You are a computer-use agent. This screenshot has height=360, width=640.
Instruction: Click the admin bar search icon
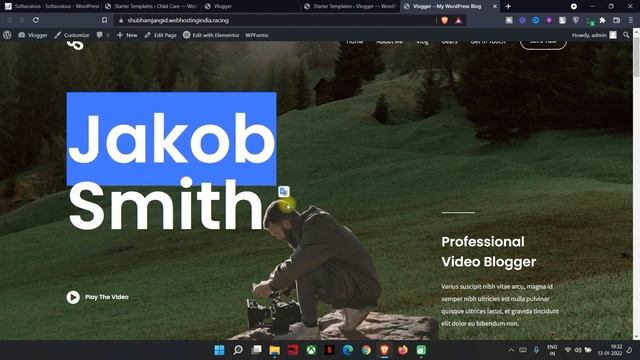point(626,35)
